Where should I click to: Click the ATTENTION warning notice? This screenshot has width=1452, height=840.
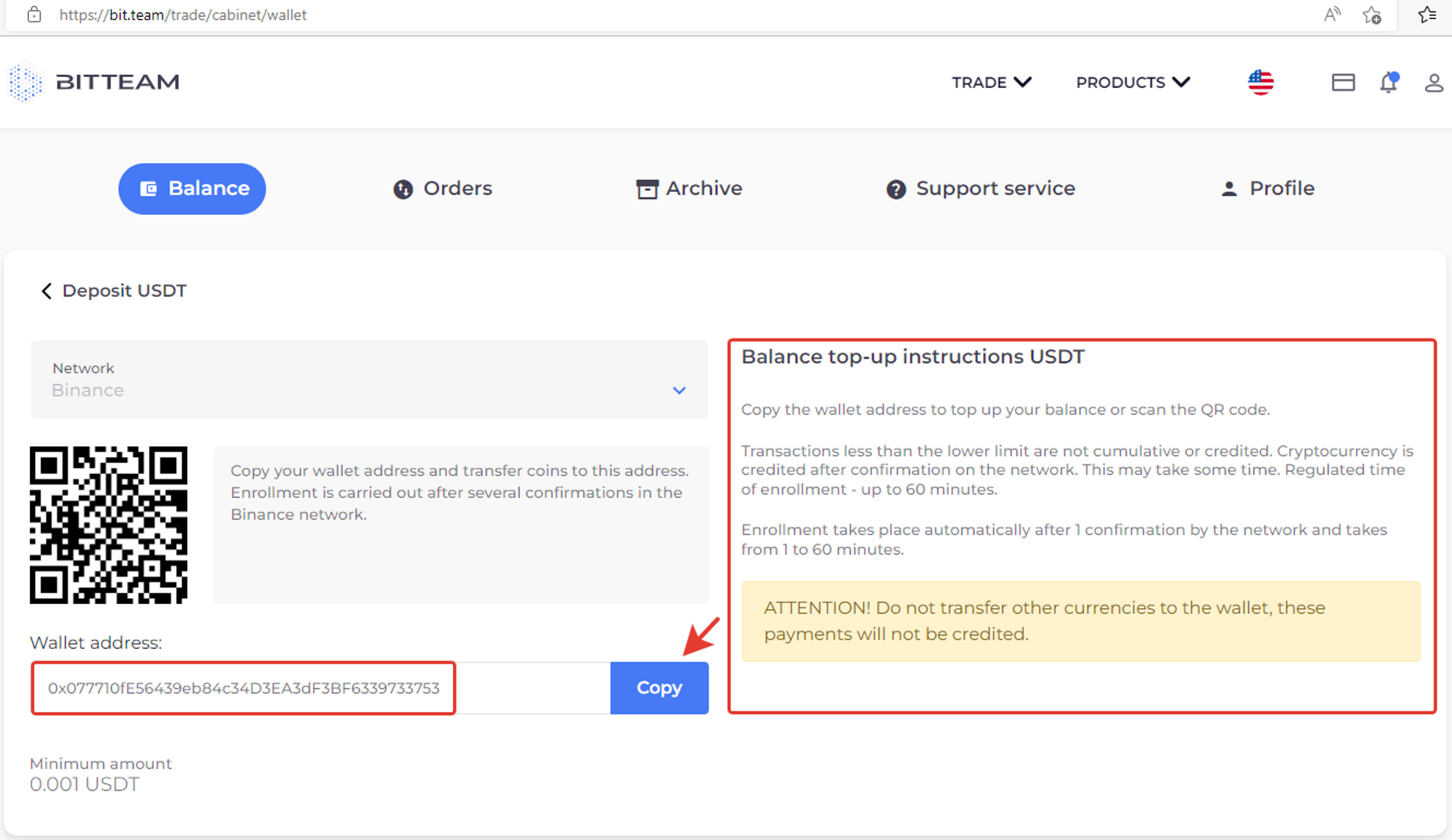coord(1080,621)
